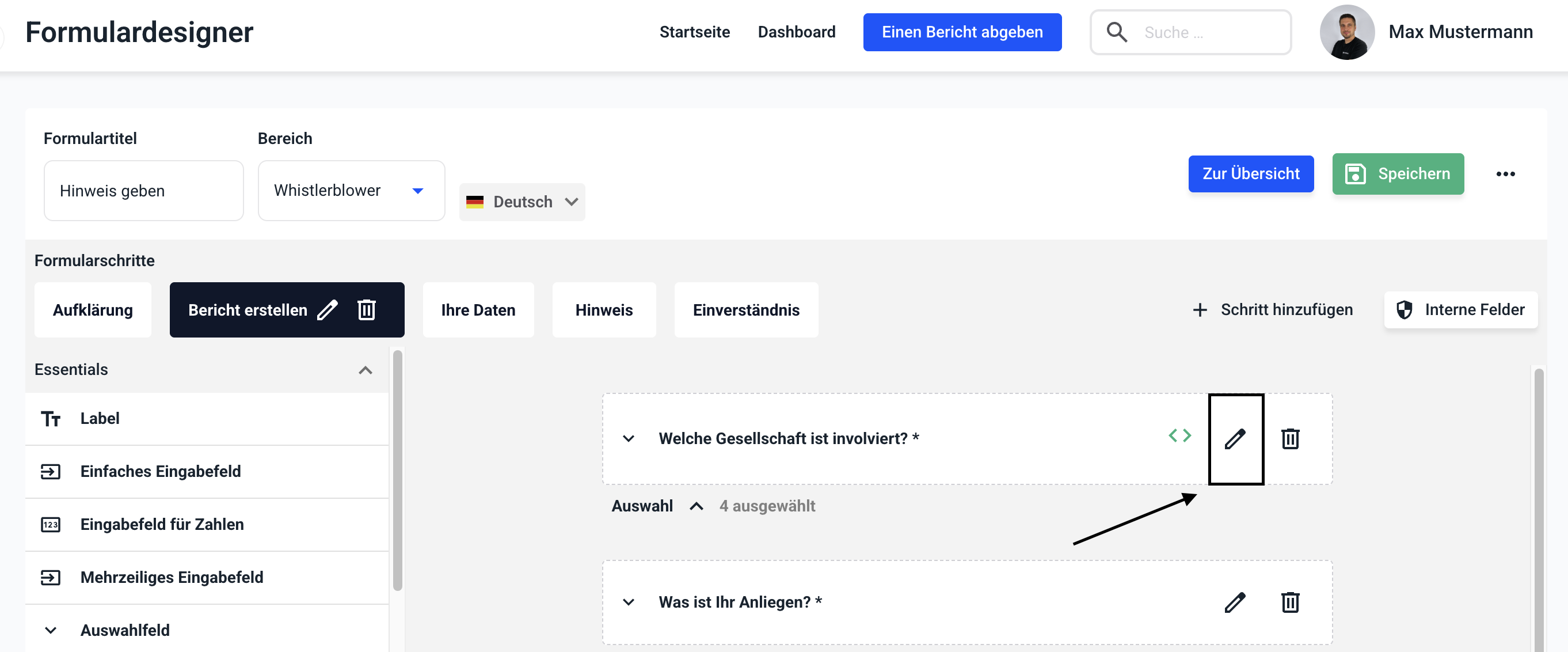Open the Deutsch language selector
The image size is (1568, 652).
pos(522,202)
